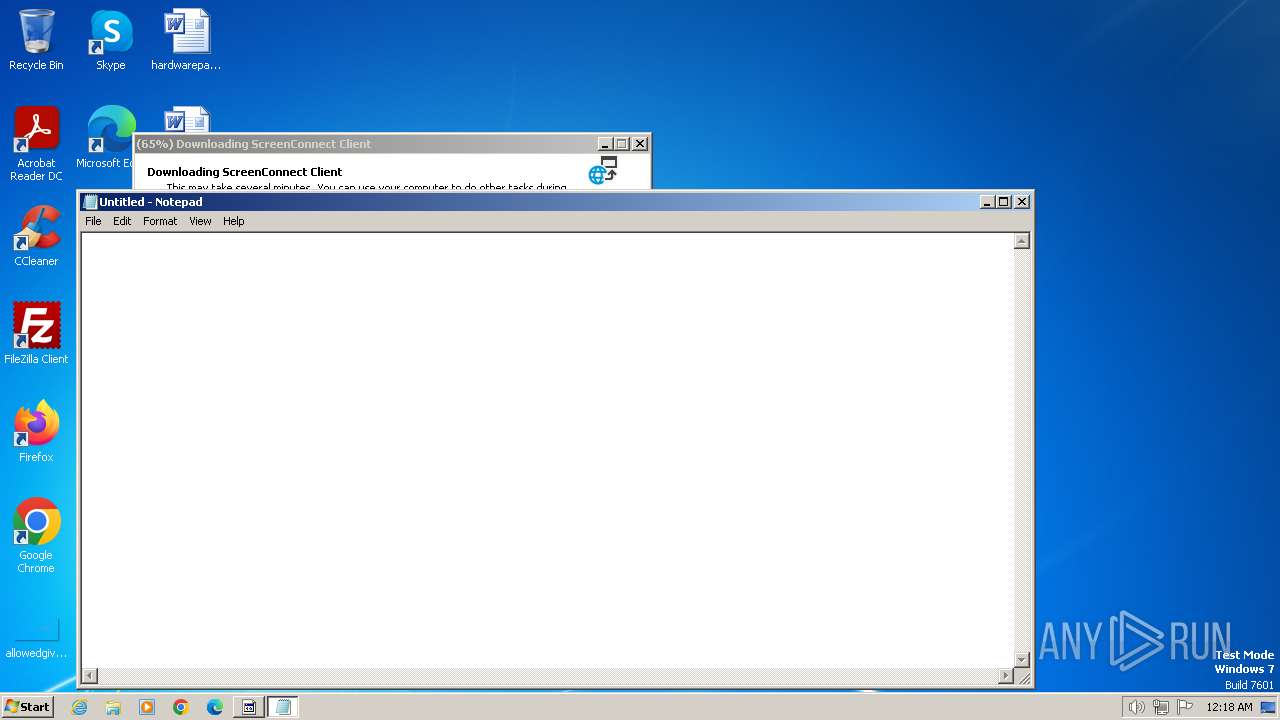1280x720 pixels.
Task: Open the File menu in Notepad
Action: tap(93, 221)
